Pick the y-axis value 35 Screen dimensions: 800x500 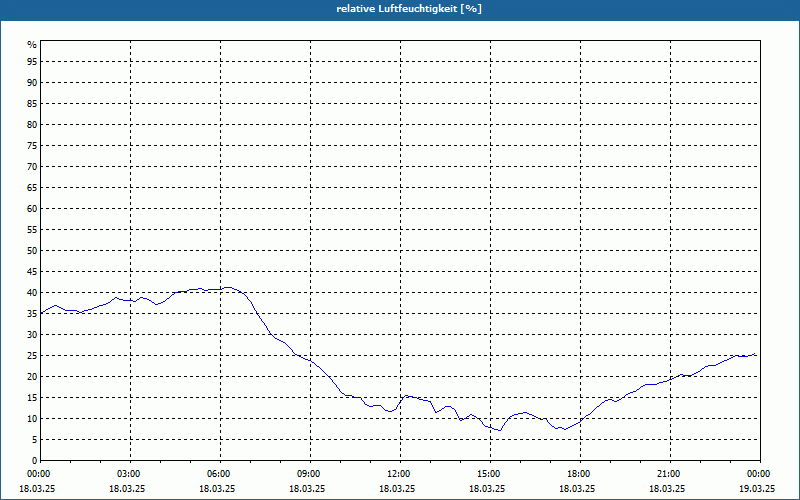[32, 314]
